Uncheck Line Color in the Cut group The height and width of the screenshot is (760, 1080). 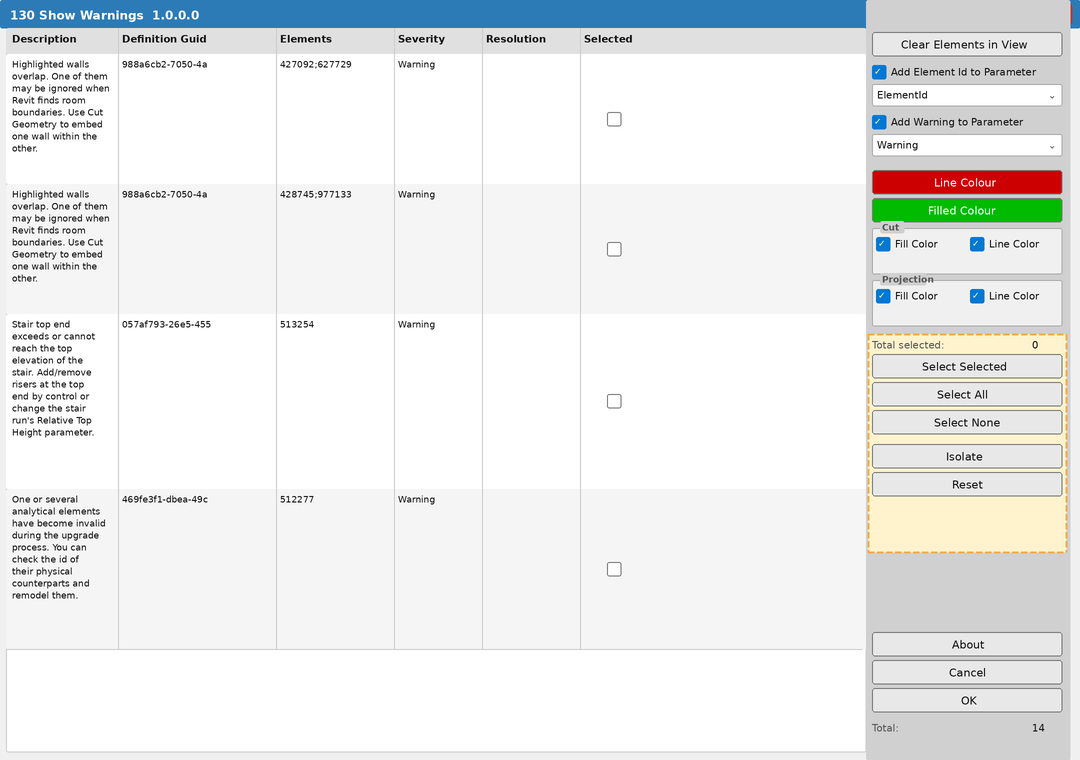[977, 243]
